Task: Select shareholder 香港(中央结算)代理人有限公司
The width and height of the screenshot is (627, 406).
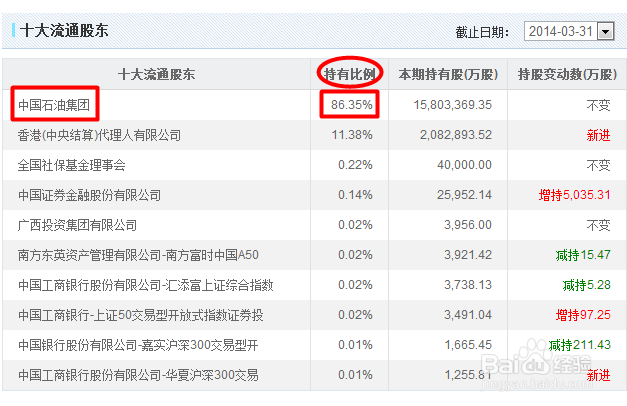Action: tap(99, 135)
